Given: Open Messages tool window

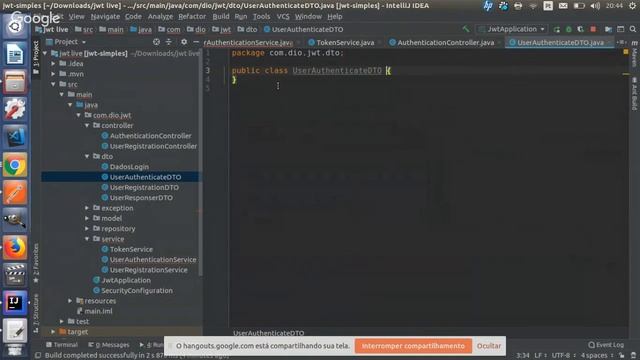Looking at the screenshot, I should [x=109, y=345].
